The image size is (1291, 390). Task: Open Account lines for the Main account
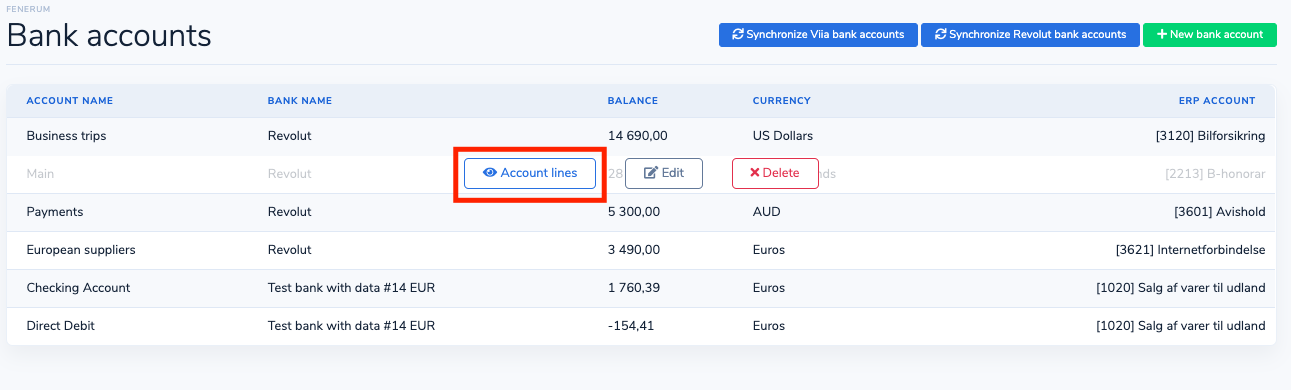click(530, 173)
